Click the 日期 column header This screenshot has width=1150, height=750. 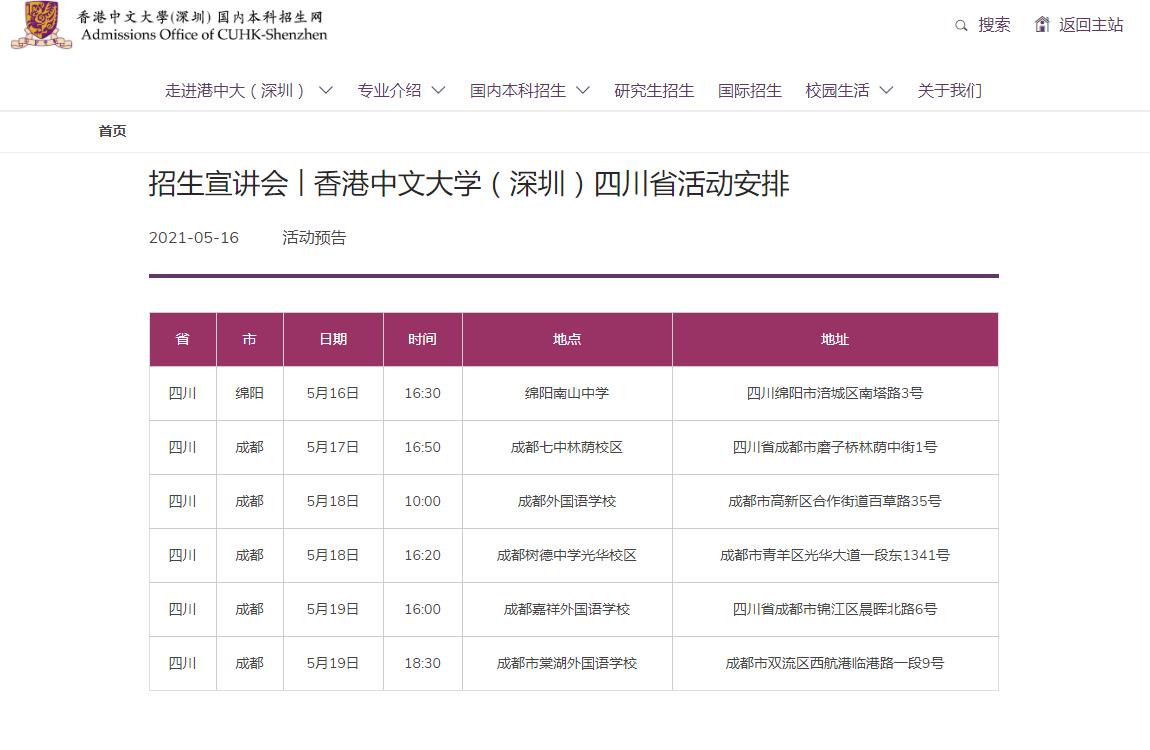tap(333, 339)
